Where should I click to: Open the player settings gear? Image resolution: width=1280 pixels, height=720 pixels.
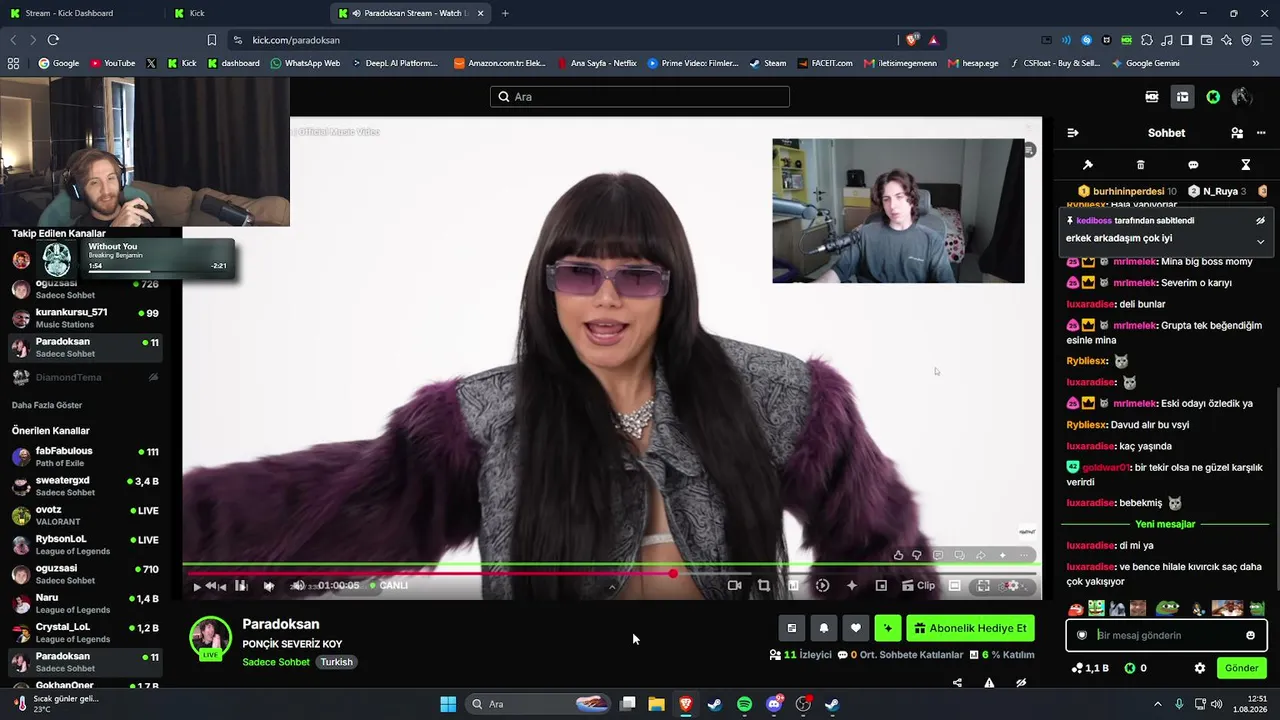[x=1013, y=586]
